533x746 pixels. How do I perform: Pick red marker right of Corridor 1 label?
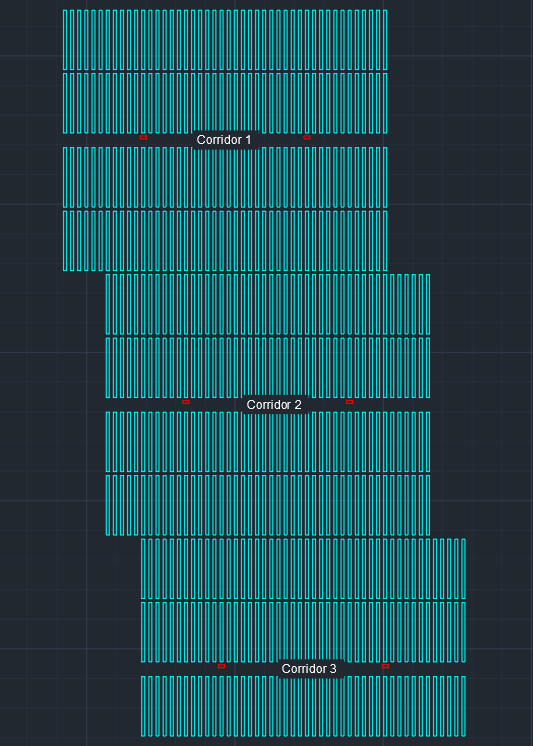tap(306, 137)
